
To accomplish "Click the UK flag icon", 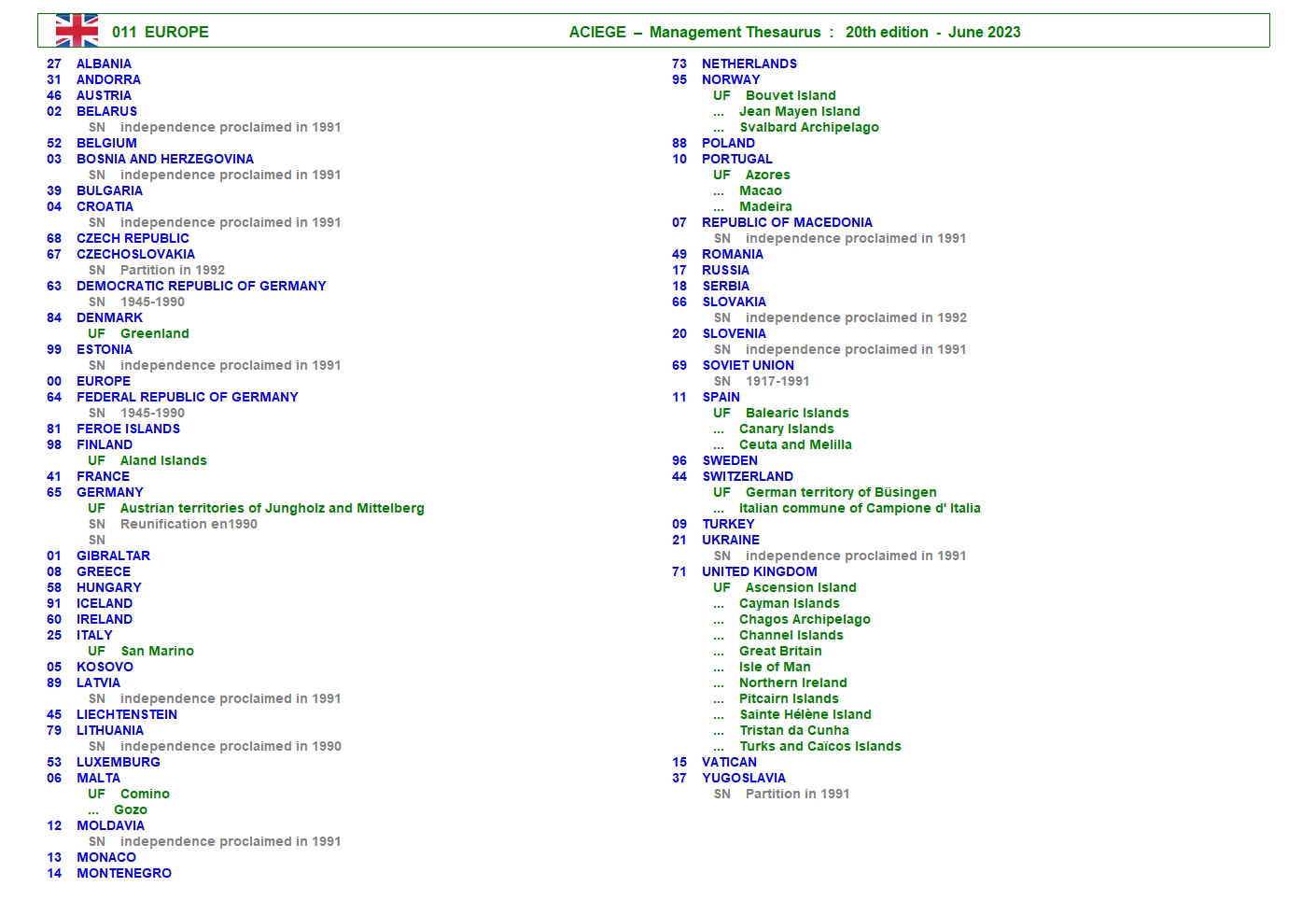I will pos(77,31).
